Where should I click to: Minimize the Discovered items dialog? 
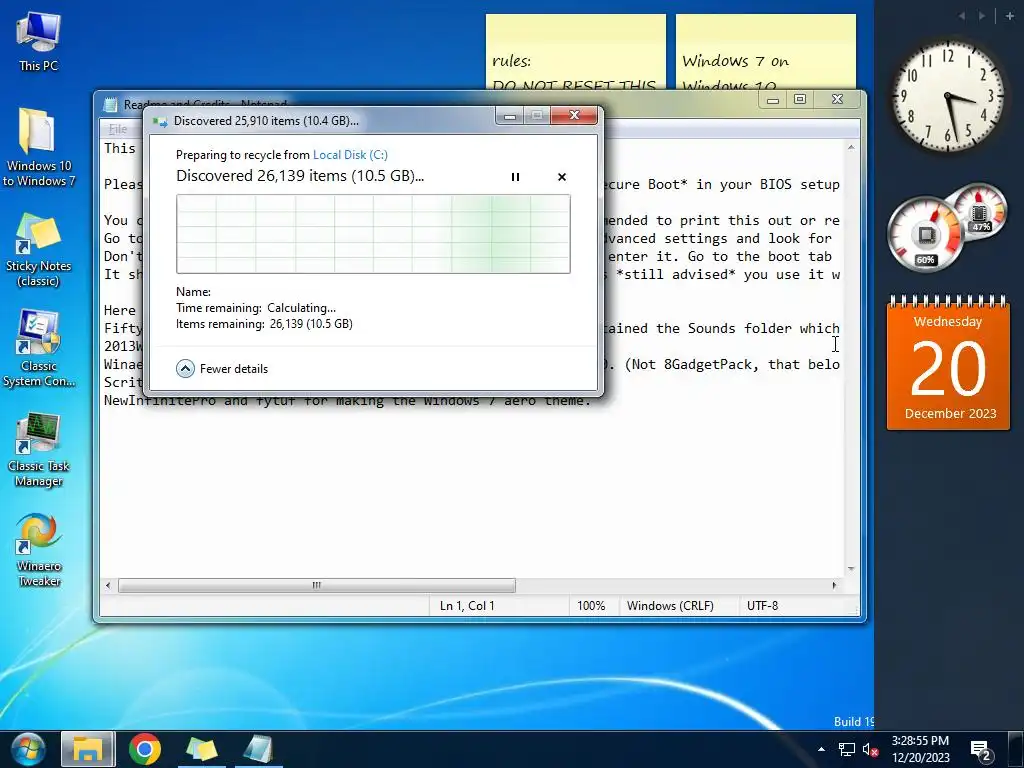point(510,116)
